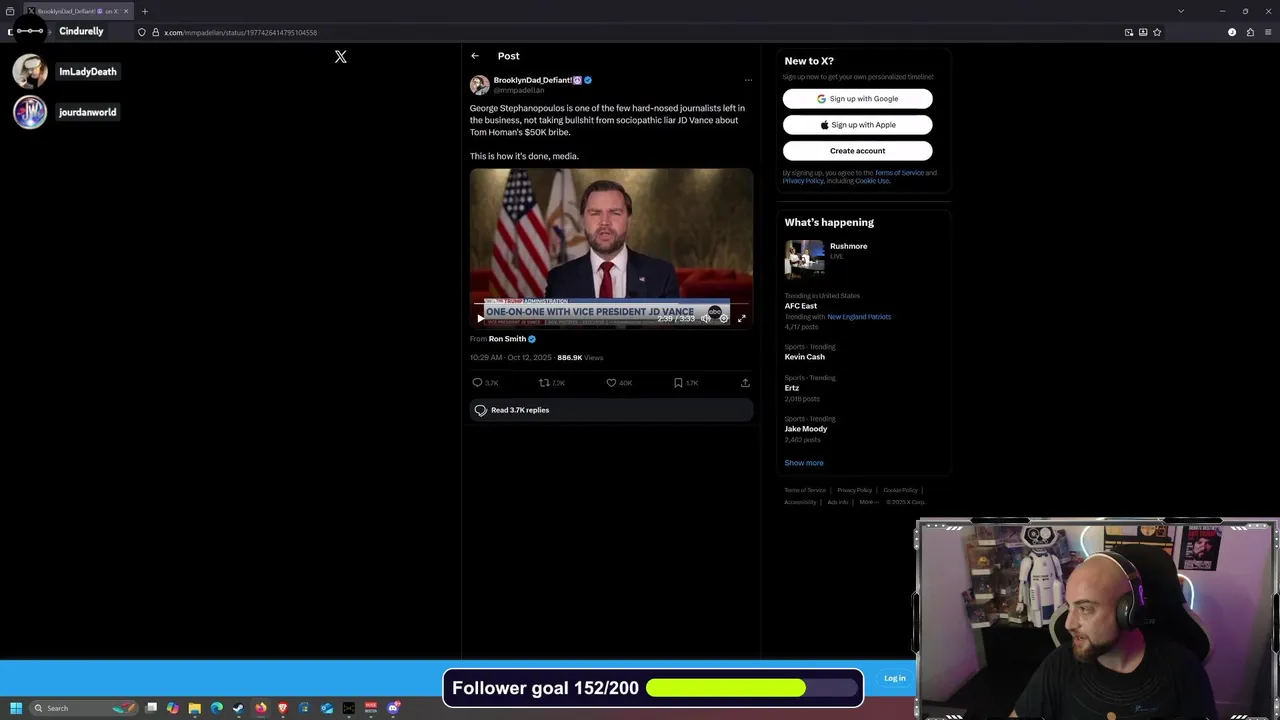Open the Firefox hamburger application menu
The image size is (1280, 720).
click(x=1268, y=32)
